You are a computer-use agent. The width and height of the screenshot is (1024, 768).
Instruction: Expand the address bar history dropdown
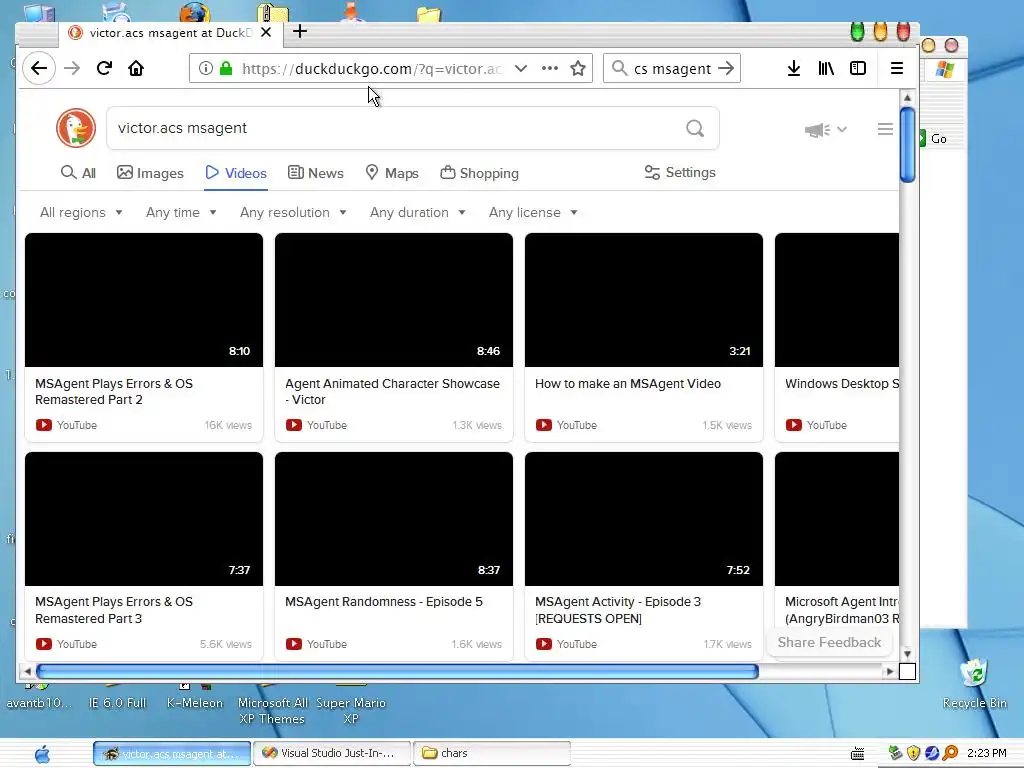click(x=520, y=68)
